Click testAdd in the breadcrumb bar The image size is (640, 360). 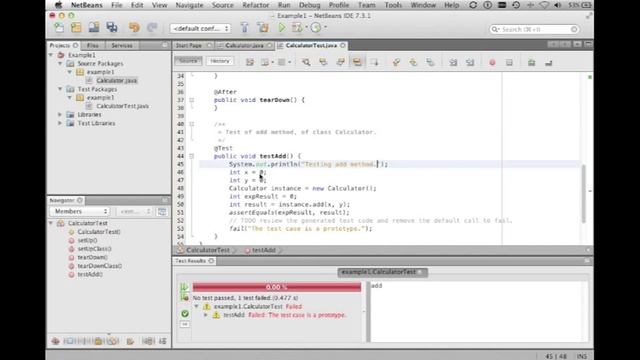pyautogui.click(x=263, y=250)
